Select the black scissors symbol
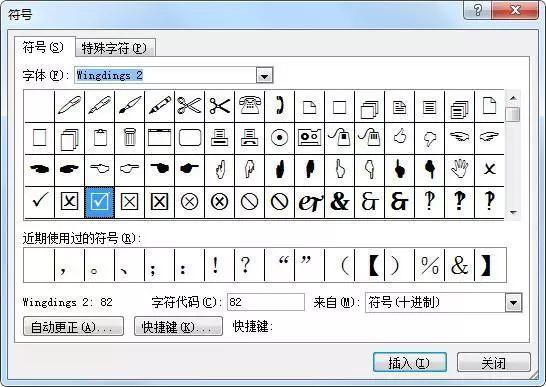546x387 pixels. click(220, 106)
